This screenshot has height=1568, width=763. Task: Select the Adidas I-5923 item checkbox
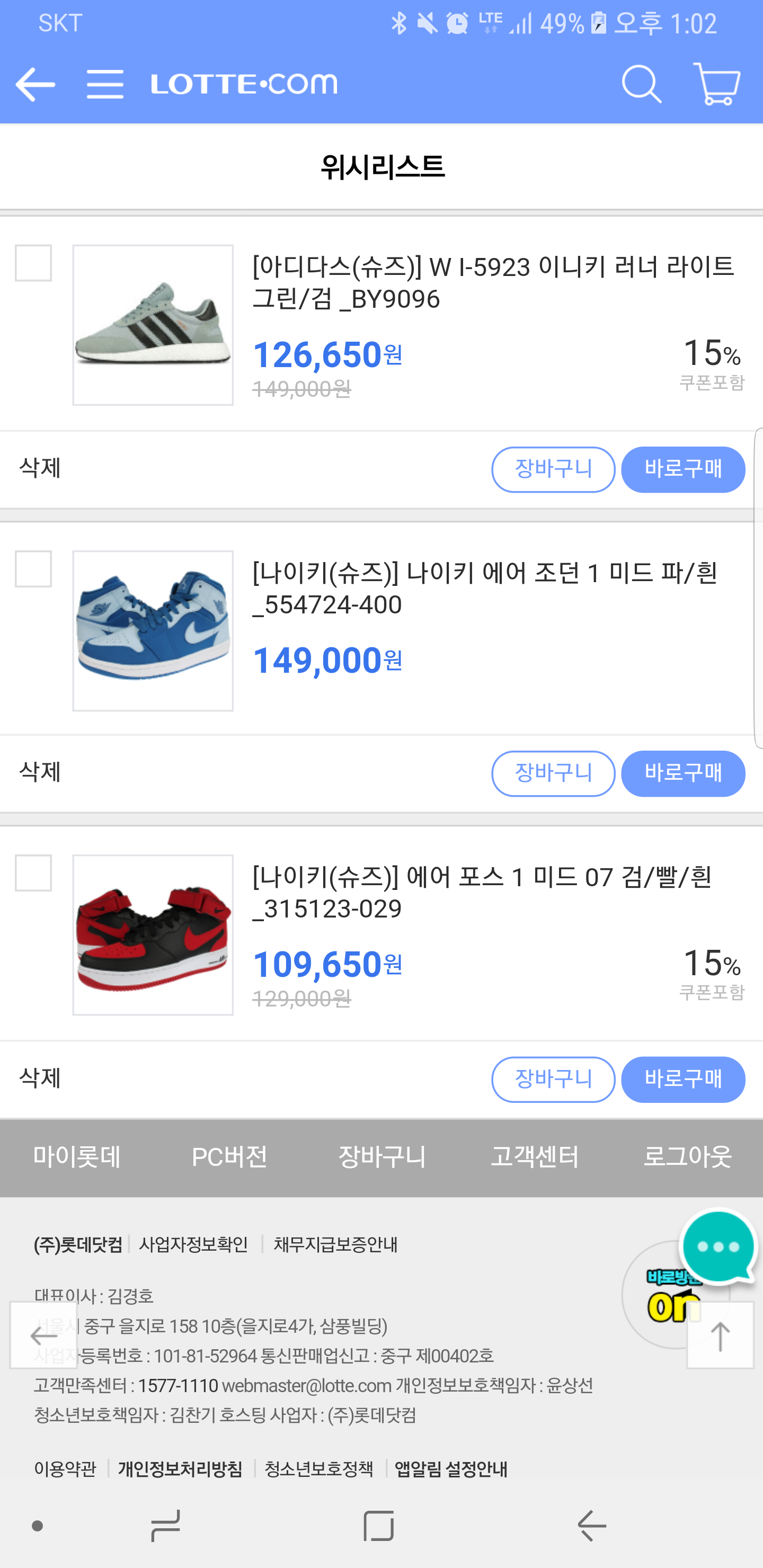click(33, 264)
